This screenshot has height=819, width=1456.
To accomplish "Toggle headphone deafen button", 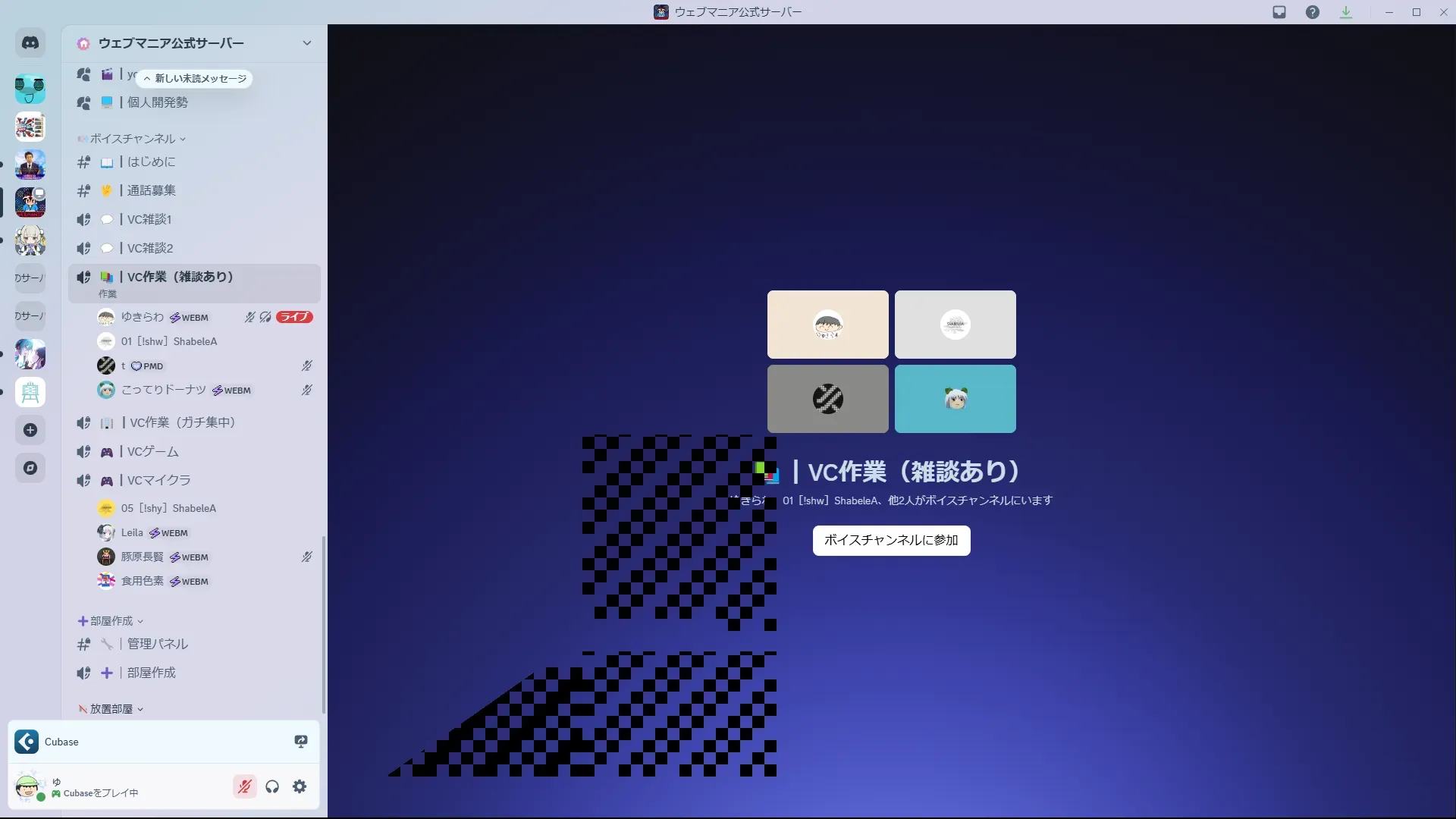I will pos(272,786).
